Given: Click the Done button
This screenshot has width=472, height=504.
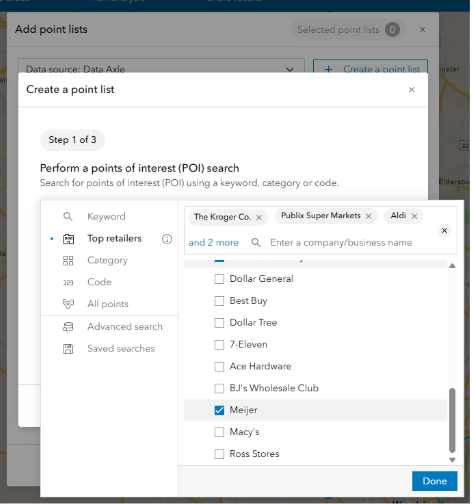Looking at the screenshot, I should [434, 481].
